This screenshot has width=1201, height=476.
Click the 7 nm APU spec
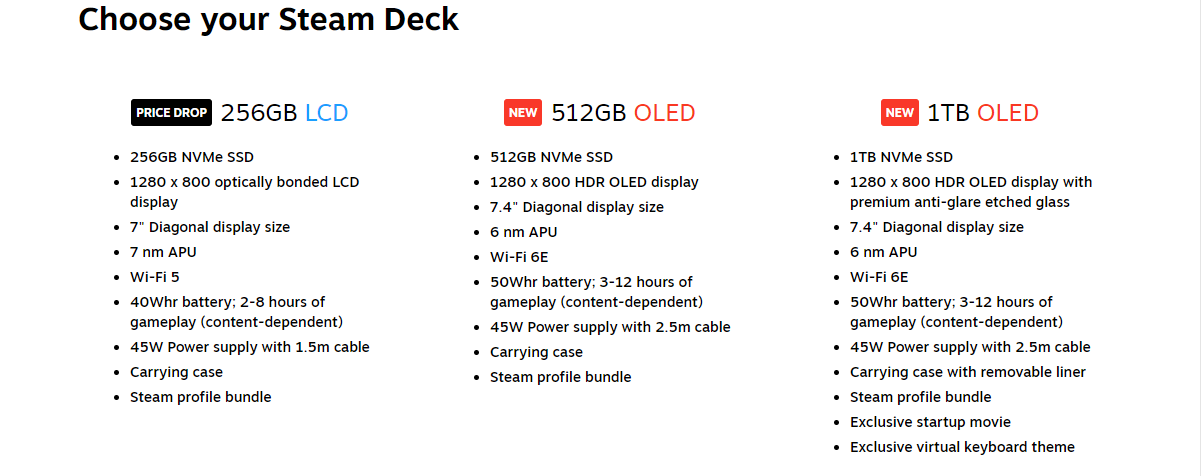tap(163, 252)
